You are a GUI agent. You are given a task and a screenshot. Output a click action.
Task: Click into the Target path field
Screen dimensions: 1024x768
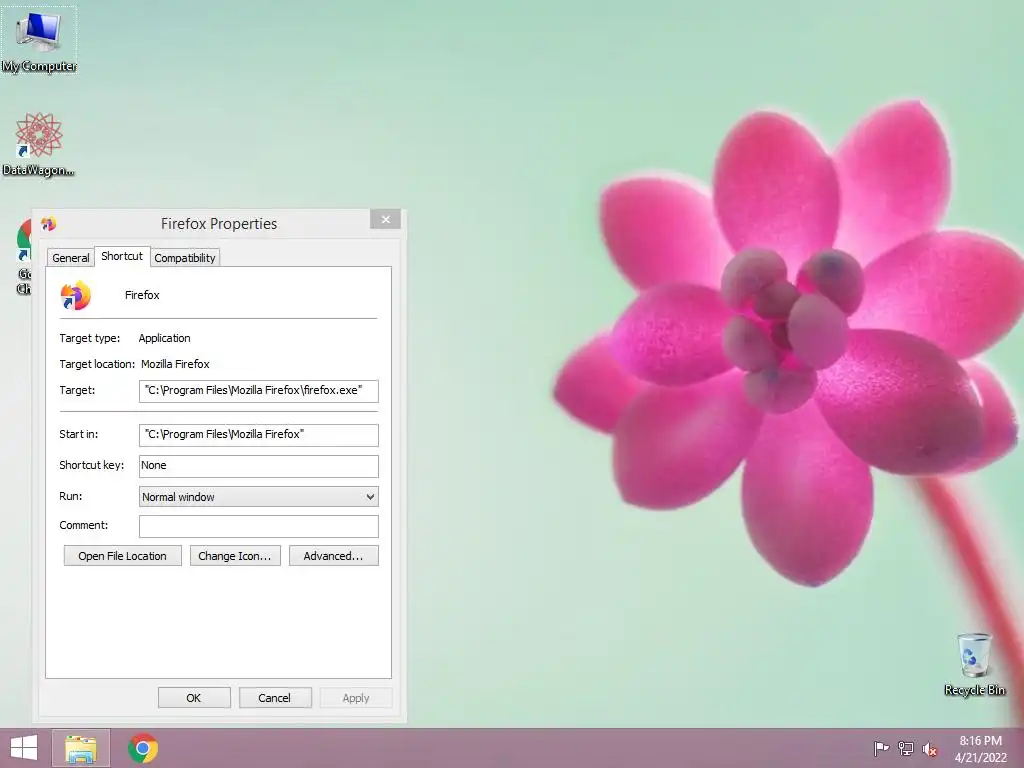[259, 391]
